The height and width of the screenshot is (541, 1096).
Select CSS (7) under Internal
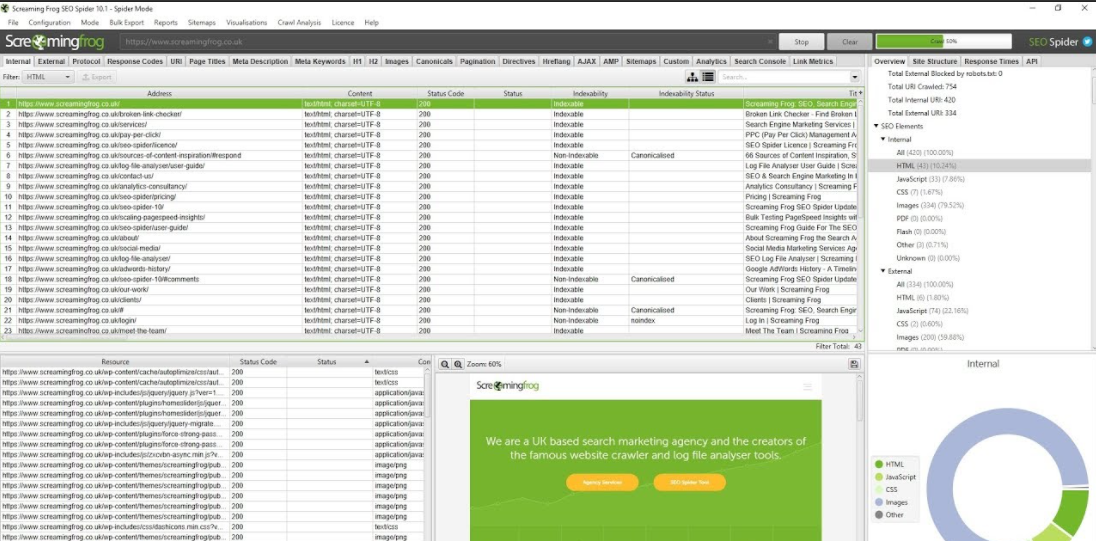[x=919, y=192]
